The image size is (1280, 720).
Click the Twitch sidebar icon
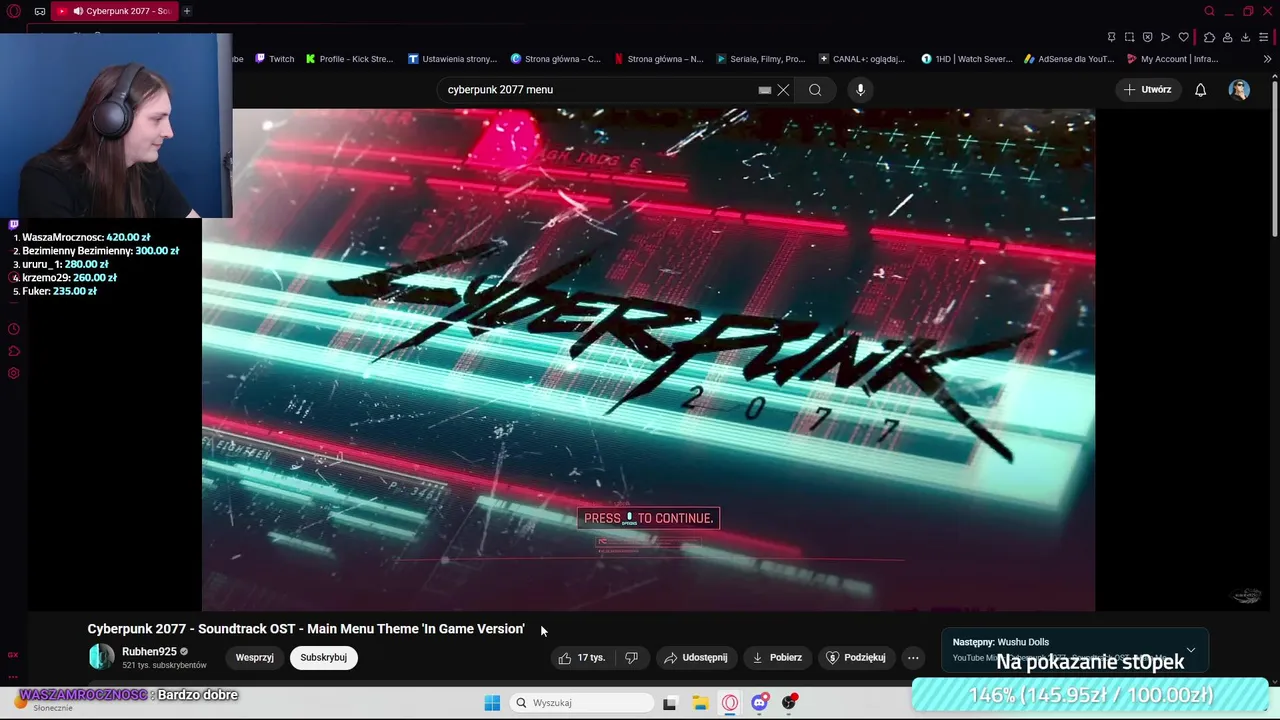(x=13, y=225)
